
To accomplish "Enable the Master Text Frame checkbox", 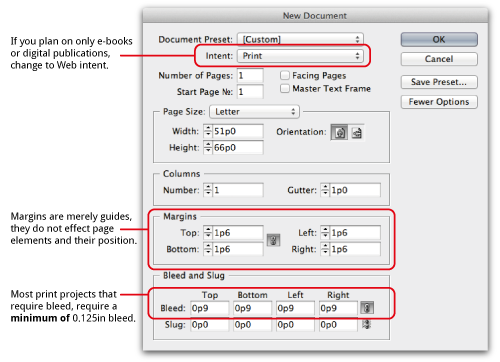I will point(285,88).
